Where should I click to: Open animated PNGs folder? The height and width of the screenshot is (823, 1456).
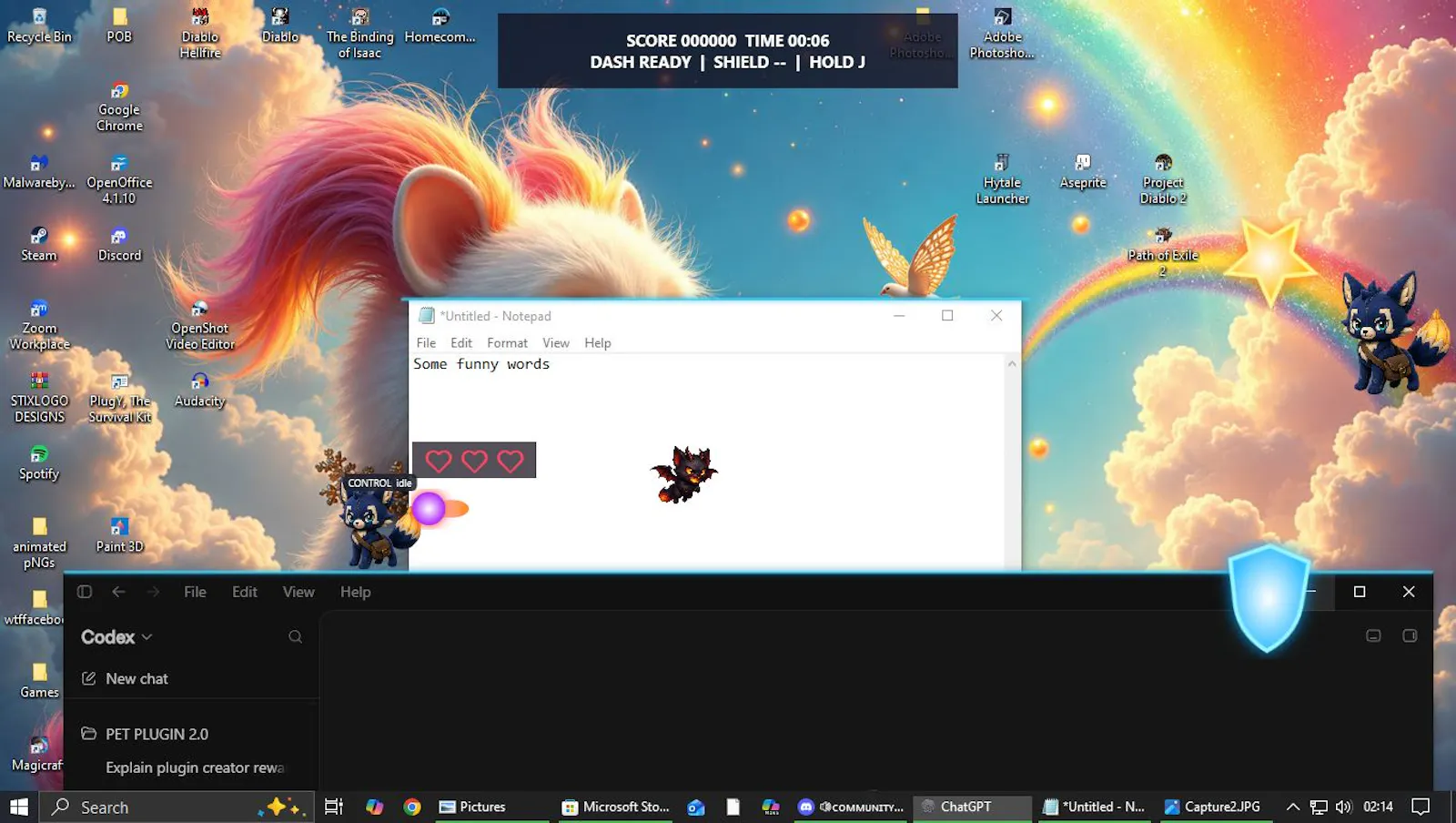[x=39, y=544]
